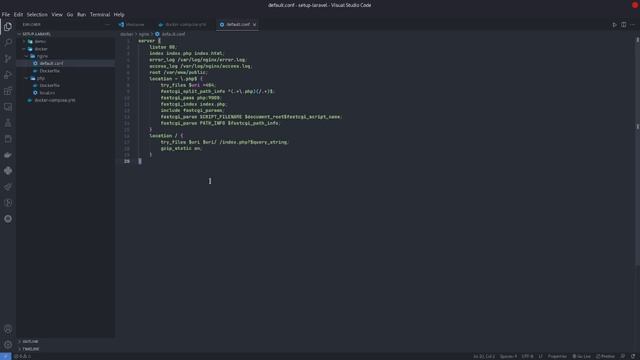Open Dockerfile under php folder
The height and width of the screenshot is (360, 640).
coord(50,86)
